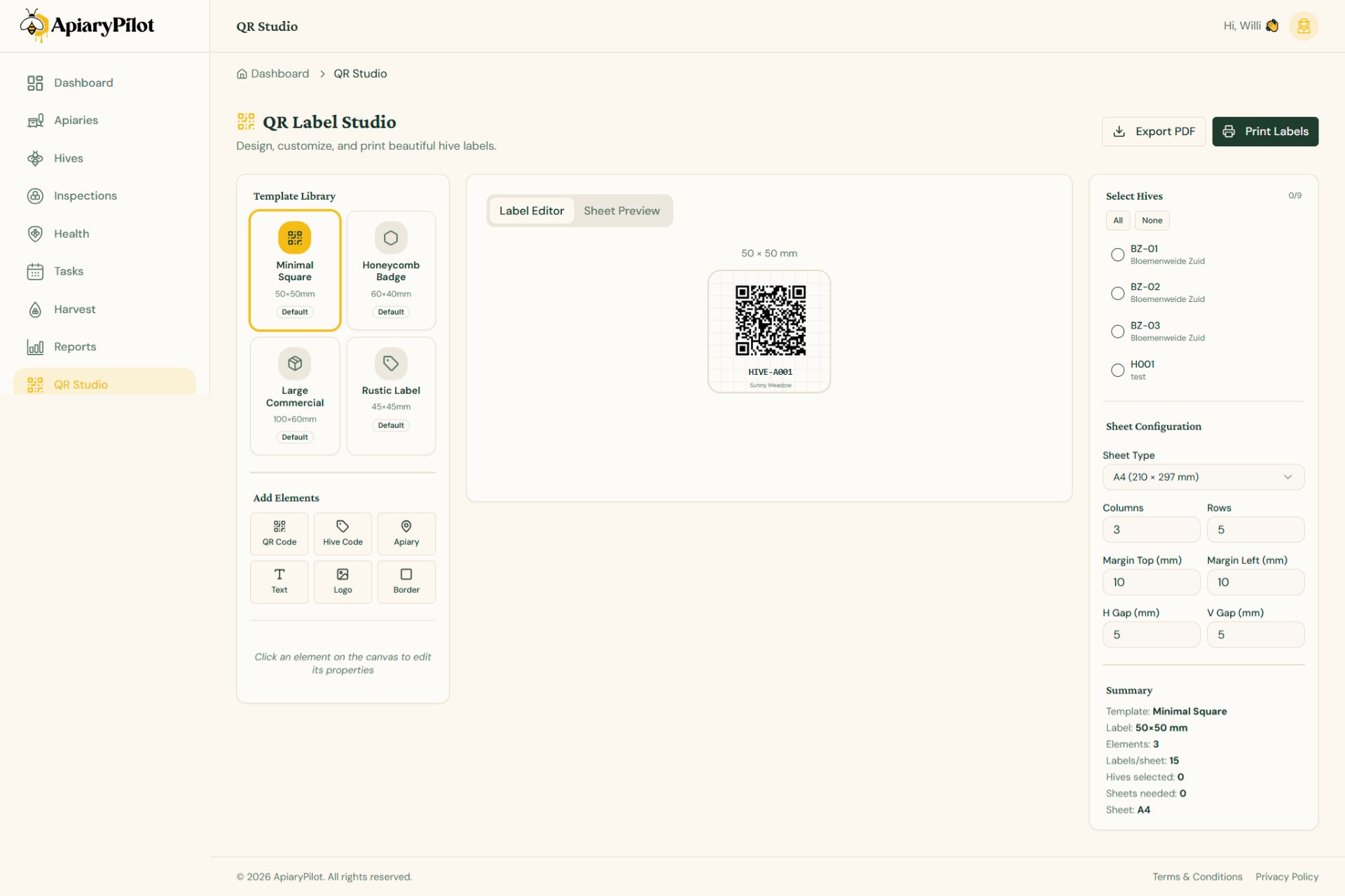Choose the Minimal Square template

295,270
